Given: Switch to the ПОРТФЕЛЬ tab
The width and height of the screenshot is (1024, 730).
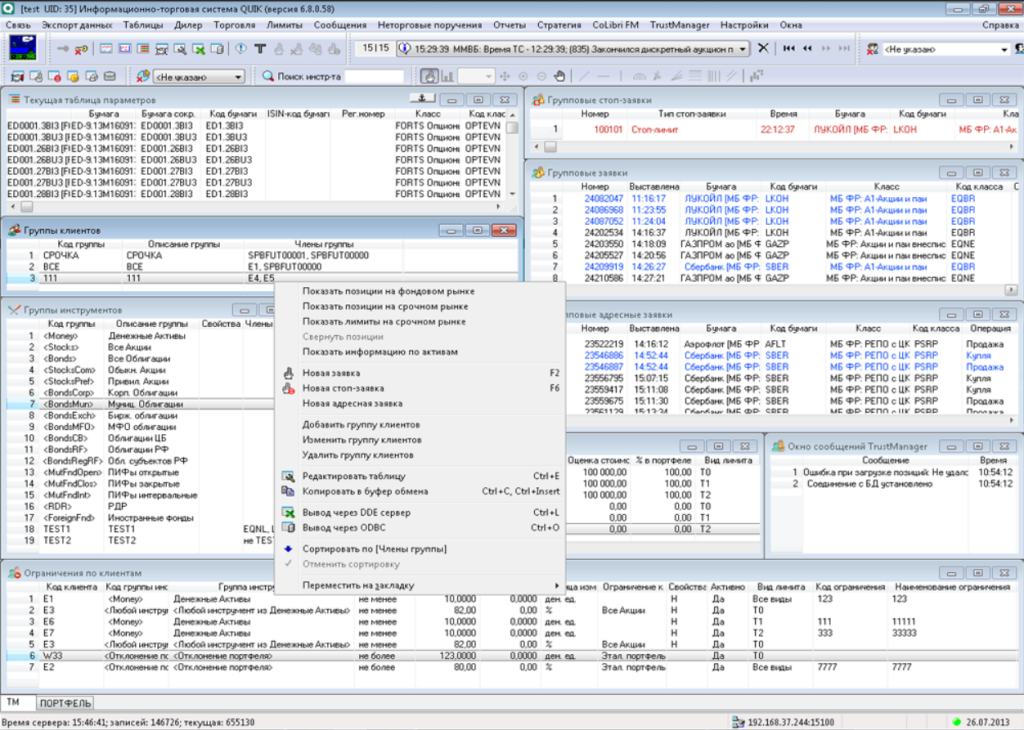Looking at the screenshot, I should point(66,703).
